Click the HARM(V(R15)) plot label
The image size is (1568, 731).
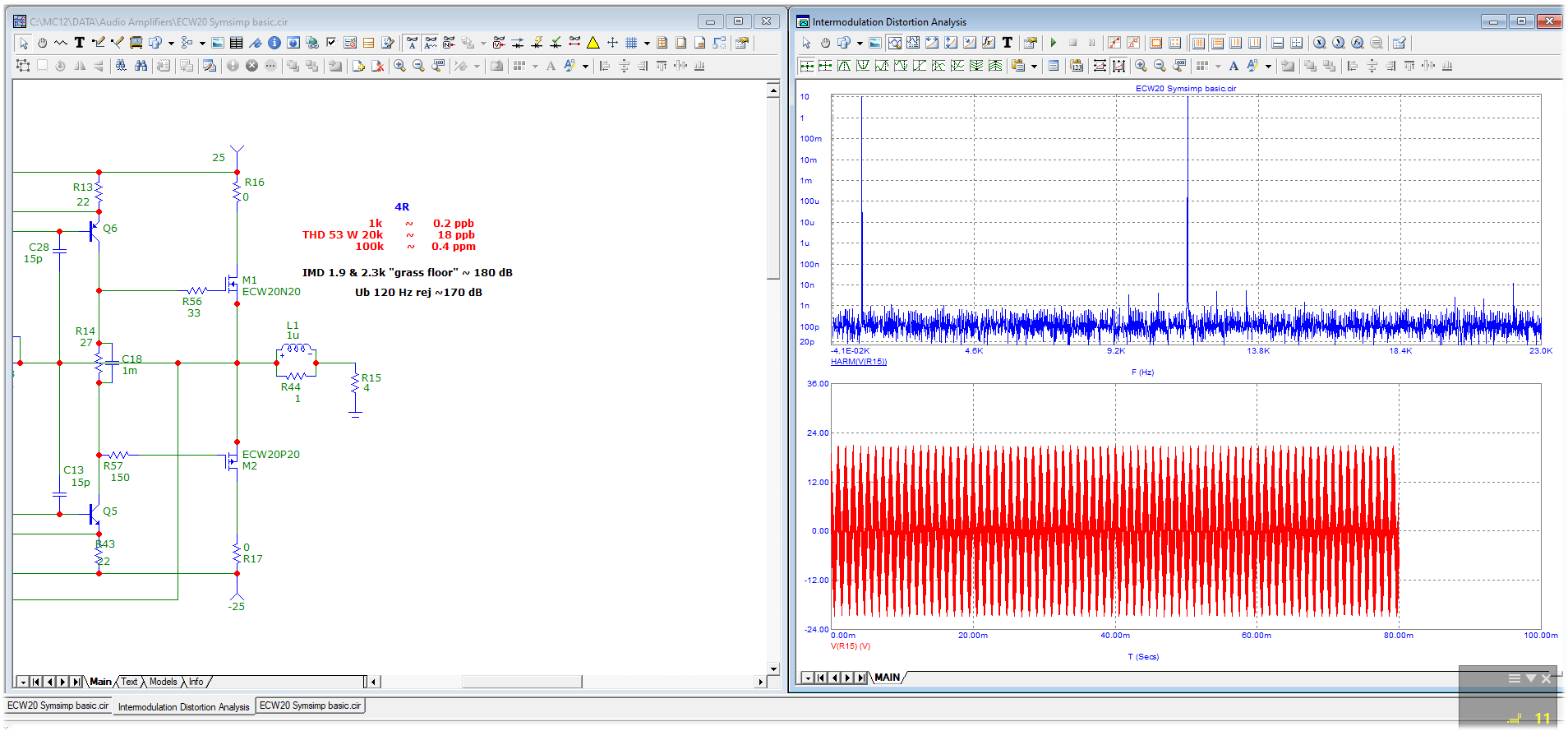[859, 362]
